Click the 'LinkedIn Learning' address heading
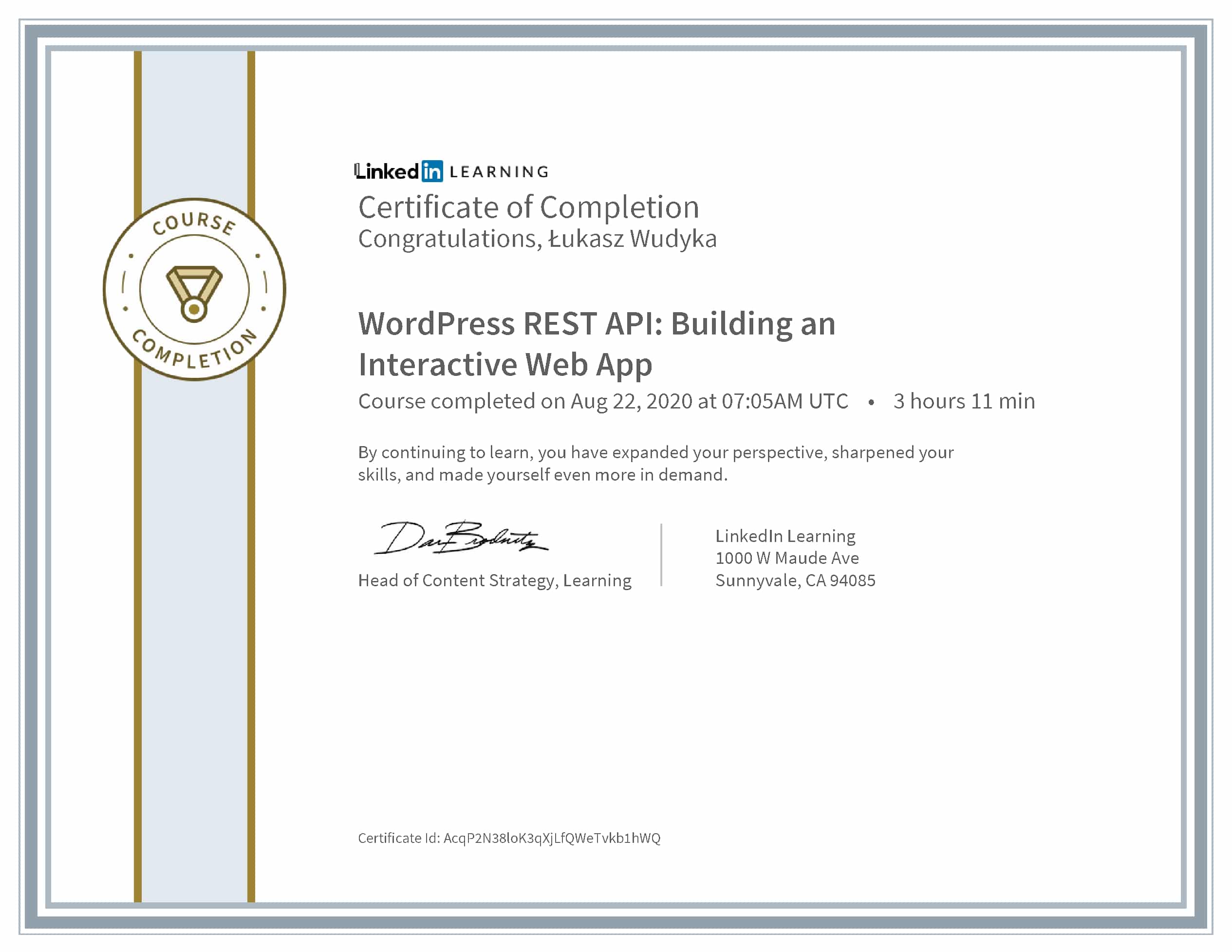Image resolution: width=1232 pixels, height=952 pixels. pyautogui.click(x=785, y=536)
